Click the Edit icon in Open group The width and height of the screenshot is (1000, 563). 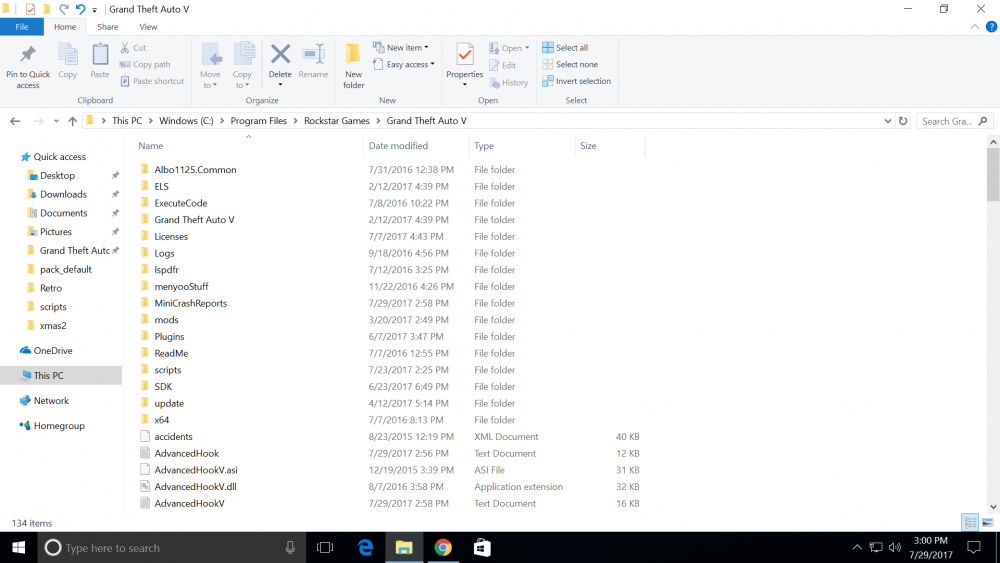coord(494,65)
